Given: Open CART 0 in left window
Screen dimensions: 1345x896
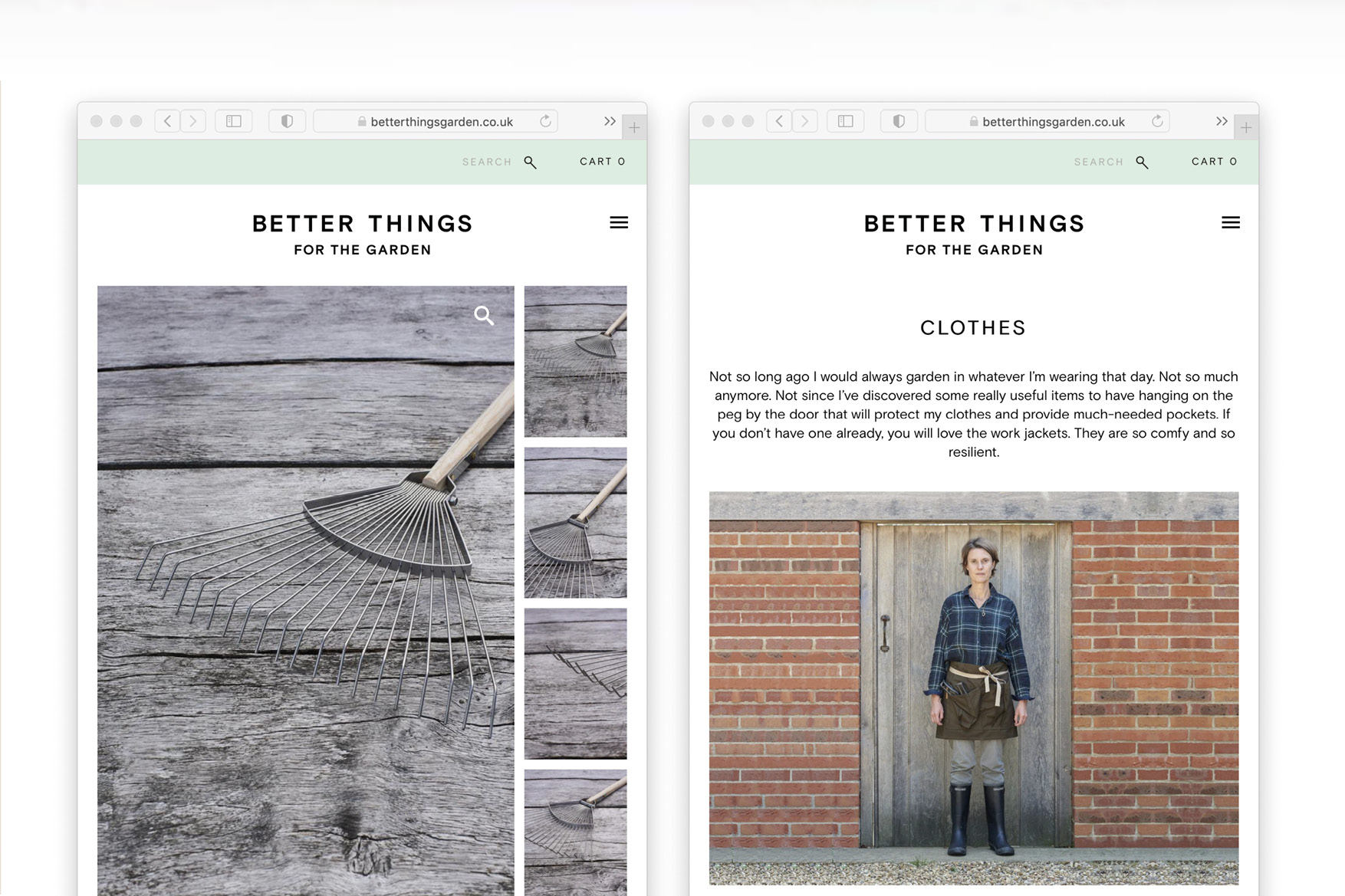Looking at the screenshot, I should (x=603, y=161).
